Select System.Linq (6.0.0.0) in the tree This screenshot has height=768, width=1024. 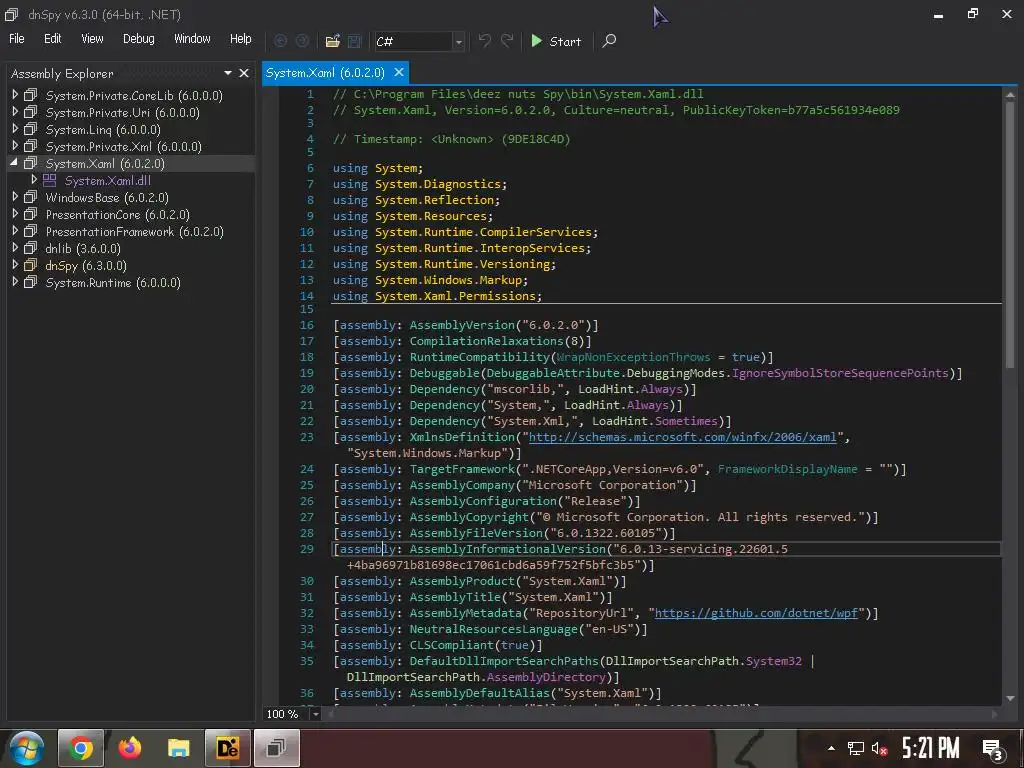103,129
